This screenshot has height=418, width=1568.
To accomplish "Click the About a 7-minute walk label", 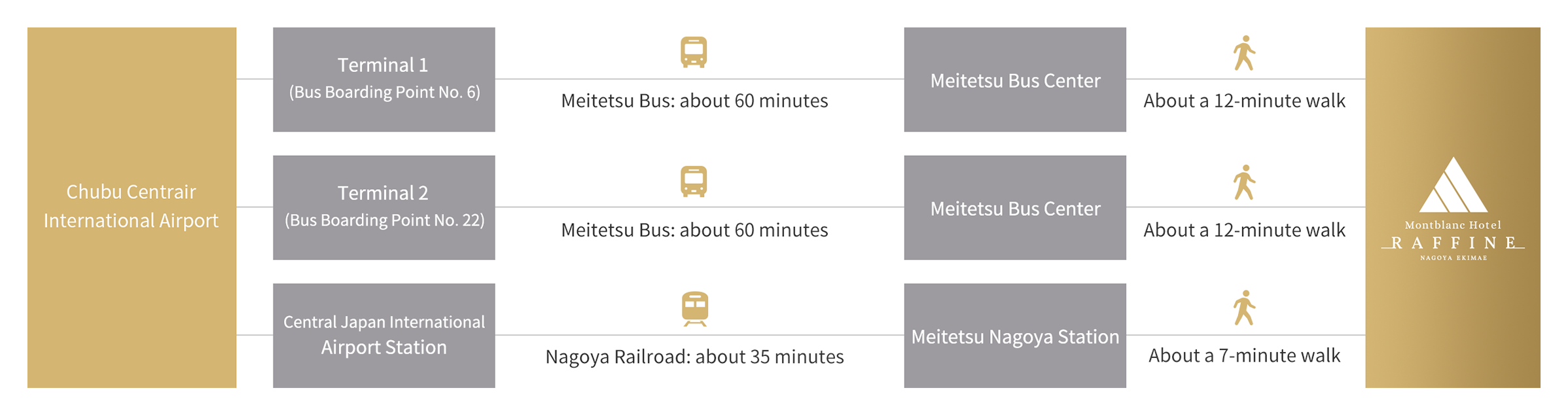I will pos(1244,355).
